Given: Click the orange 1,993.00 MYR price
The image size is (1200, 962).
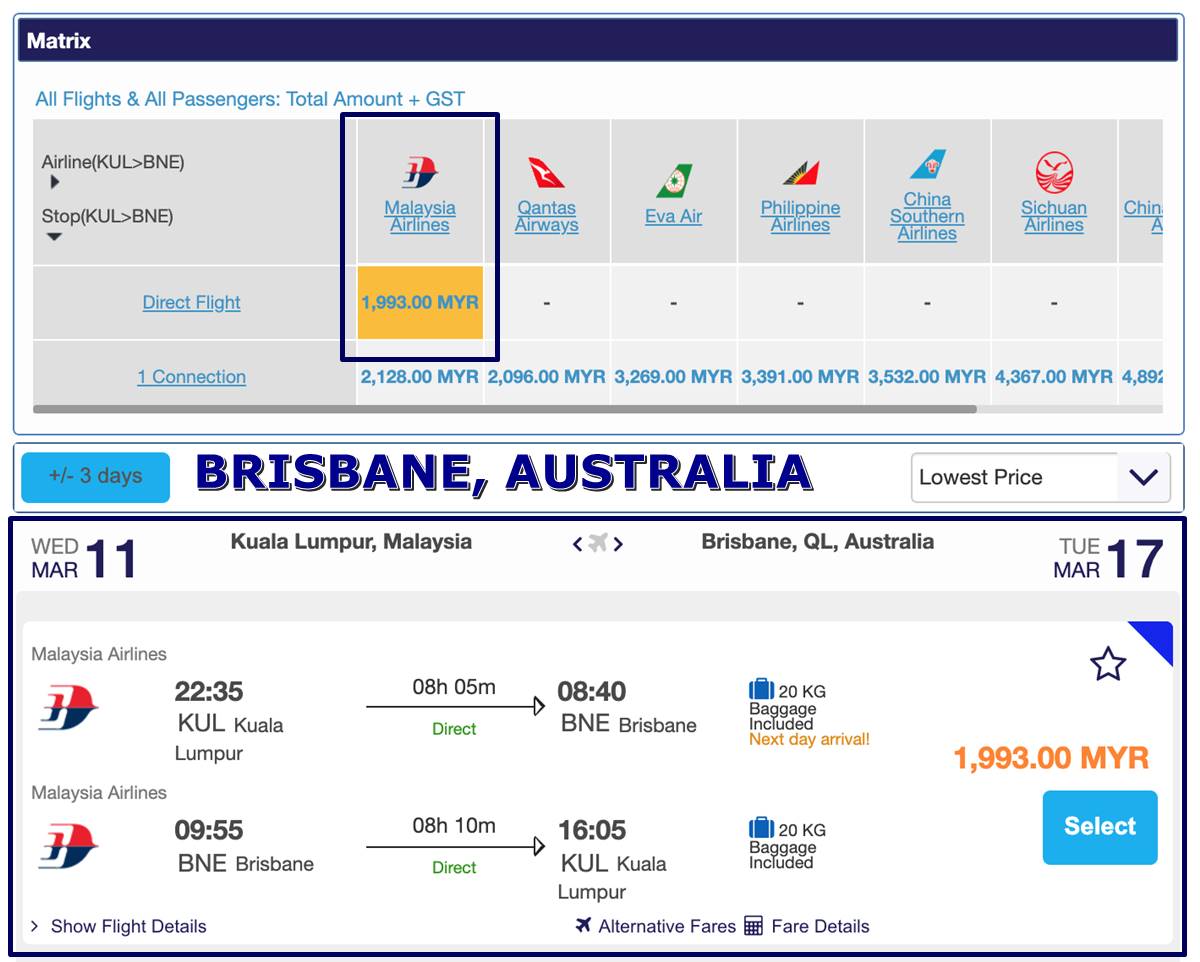Looking at the screenshot, I should 1051,758.
